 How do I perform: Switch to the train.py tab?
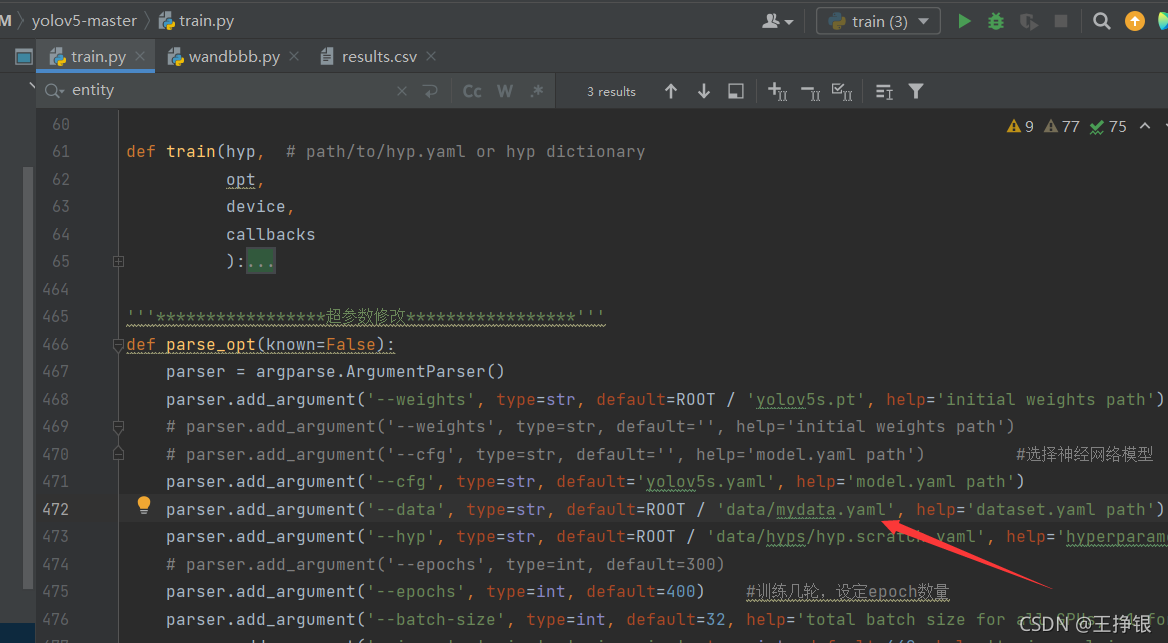[98, 57]
